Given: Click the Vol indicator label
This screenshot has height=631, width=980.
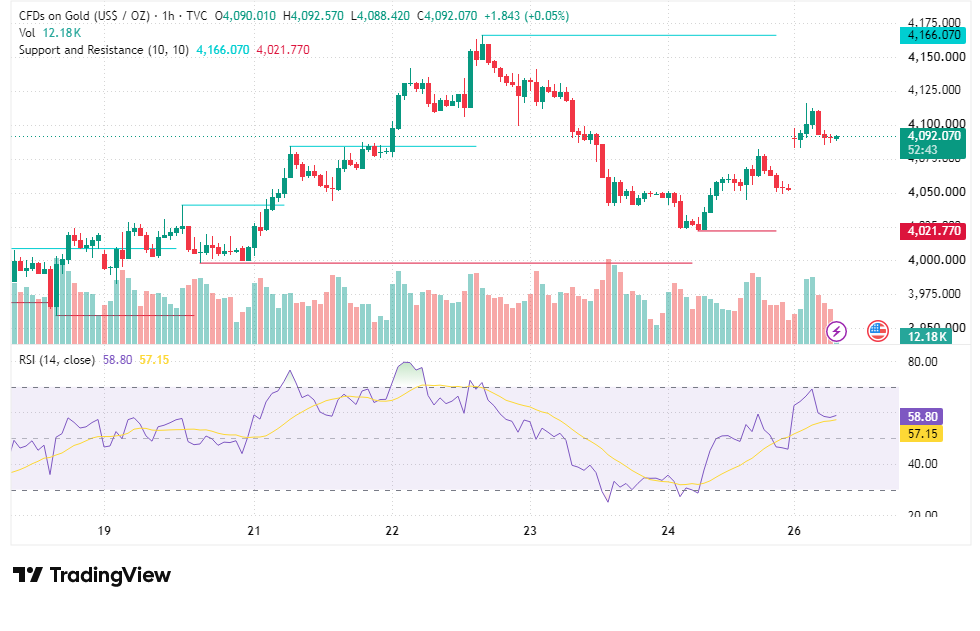Looking at the screenshot, I should point(27,32).
